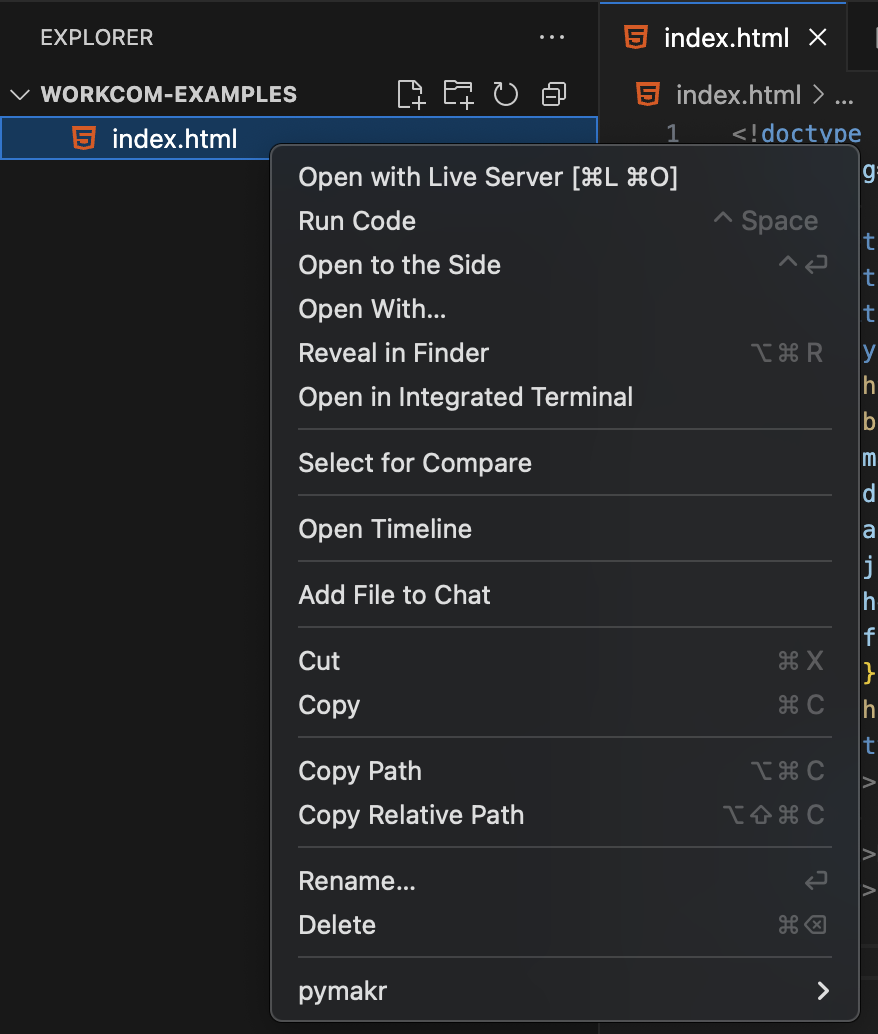
Task: Select Run Code from context menu
Action: pos(357,221)
